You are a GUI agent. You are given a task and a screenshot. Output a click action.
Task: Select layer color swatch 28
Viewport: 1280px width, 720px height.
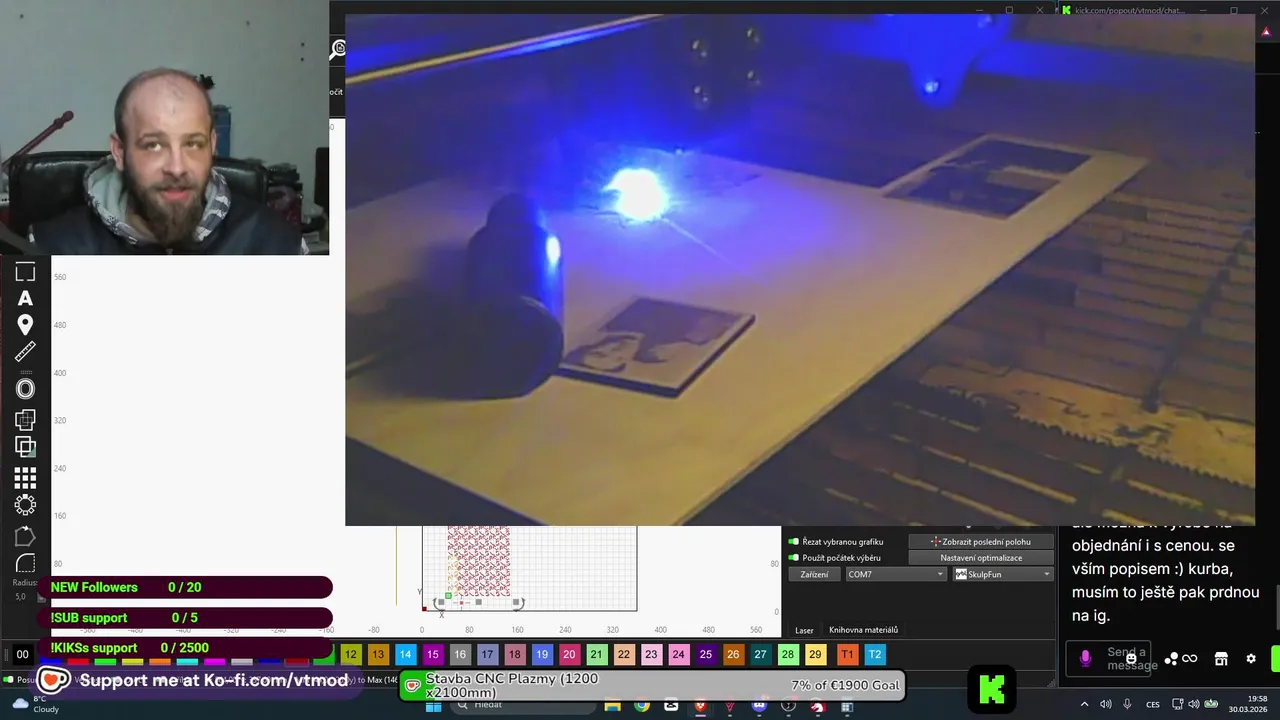click(788, 655)
